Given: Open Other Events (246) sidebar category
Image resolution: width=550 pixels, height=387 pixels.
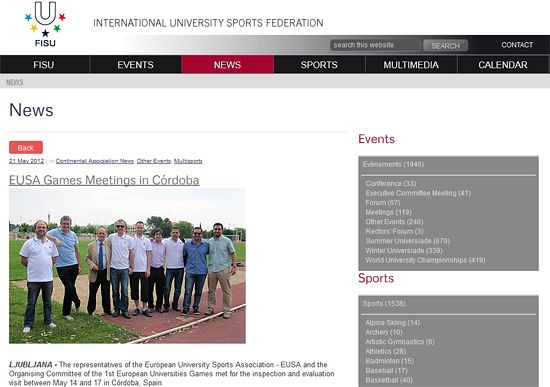Looking at the screenshot, I should (394, 222).
